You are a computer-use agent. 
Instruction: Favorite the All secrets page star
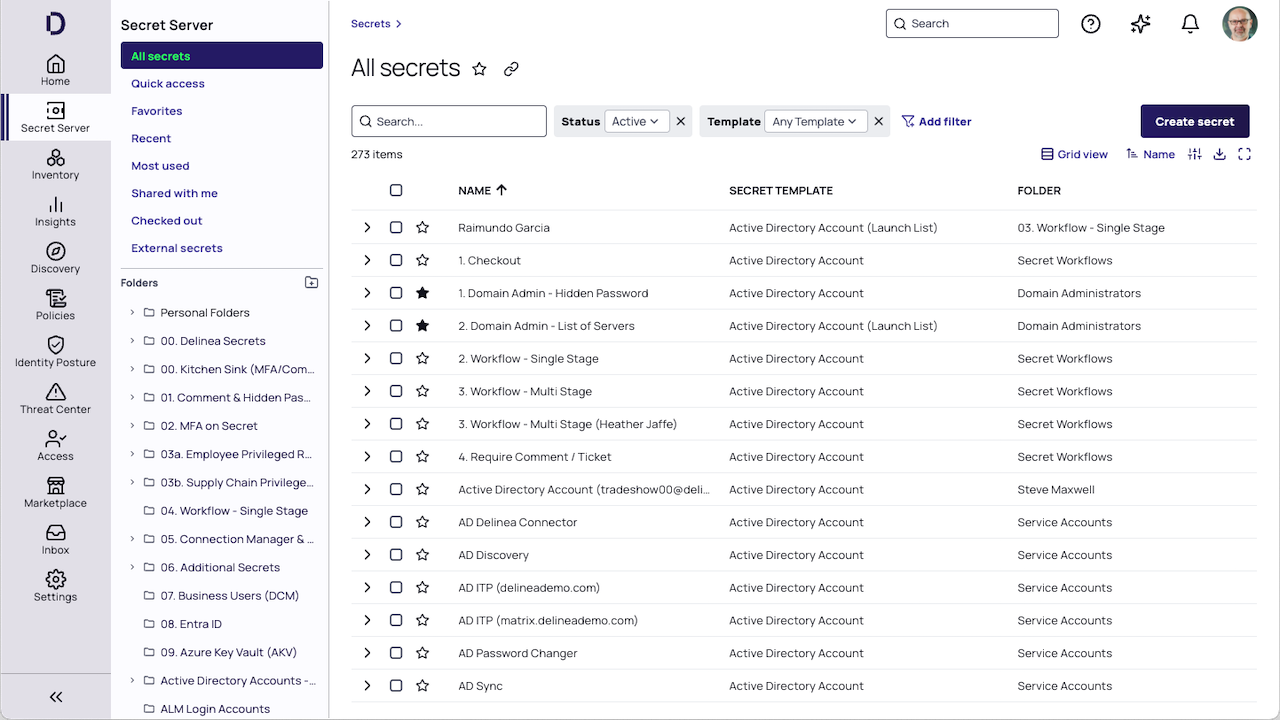pos(479,69)
